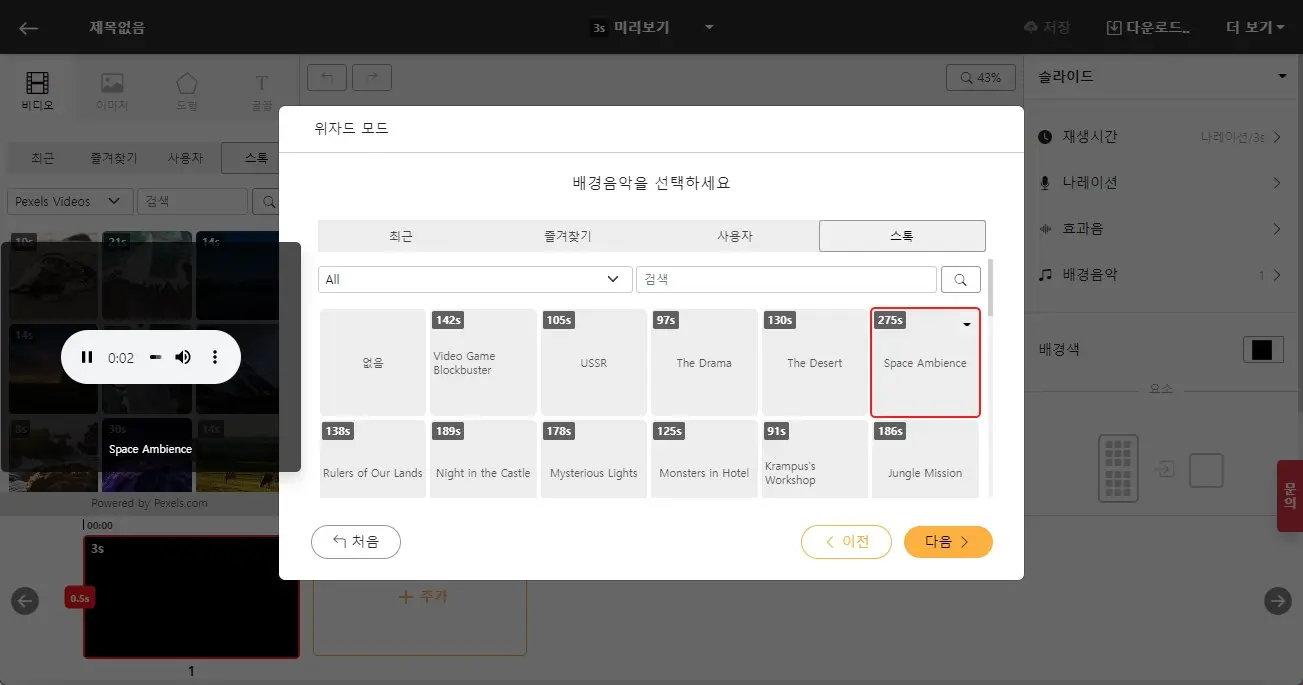Click the search magnifier icon in the wizard dialog
Image resolution: width=1303 pixels, height=685 pixels.
pyautogui.click(x=960, y=279)
